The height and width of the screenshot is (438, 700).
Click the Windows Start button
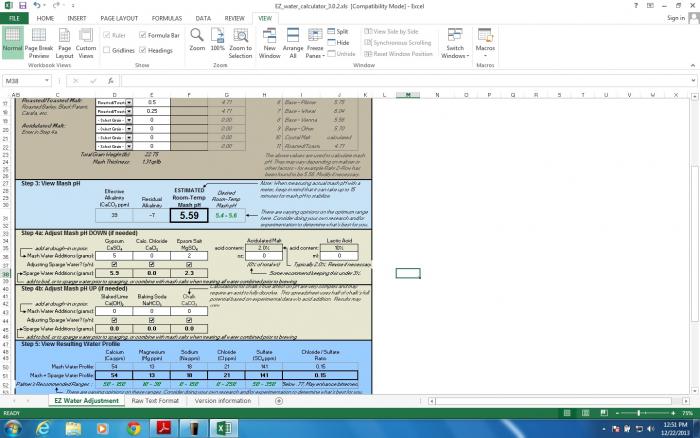point(12,429)
